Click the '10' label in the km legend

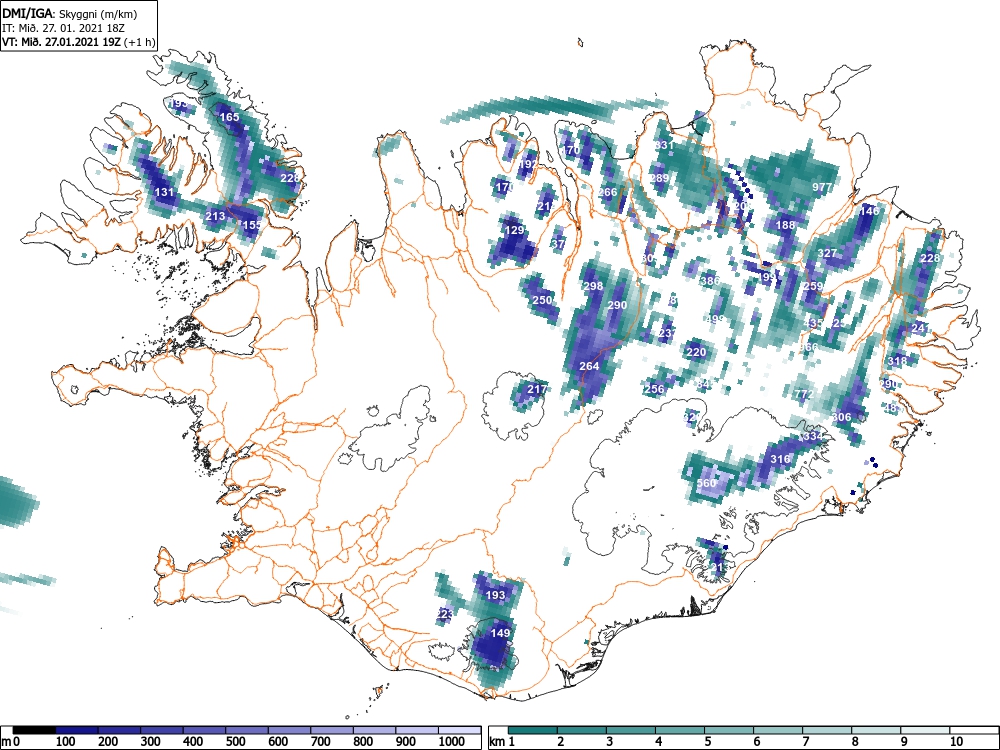tap(956, 742)
